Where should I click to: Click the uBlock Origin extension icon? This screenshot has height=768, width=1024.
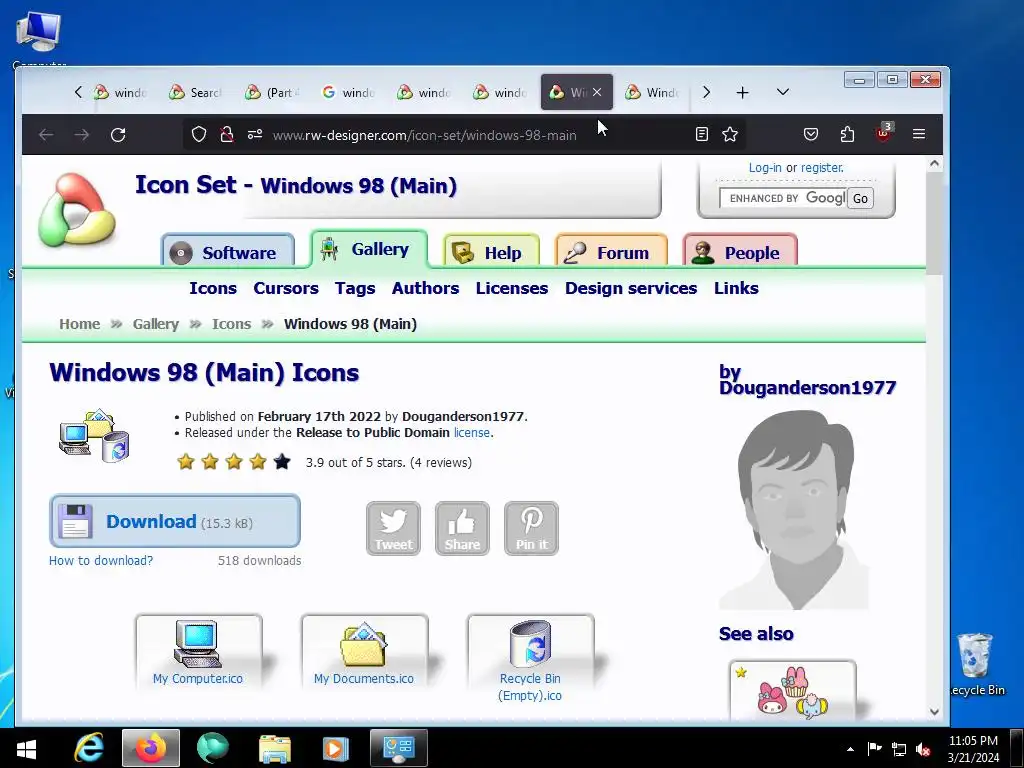coord(884,133)
